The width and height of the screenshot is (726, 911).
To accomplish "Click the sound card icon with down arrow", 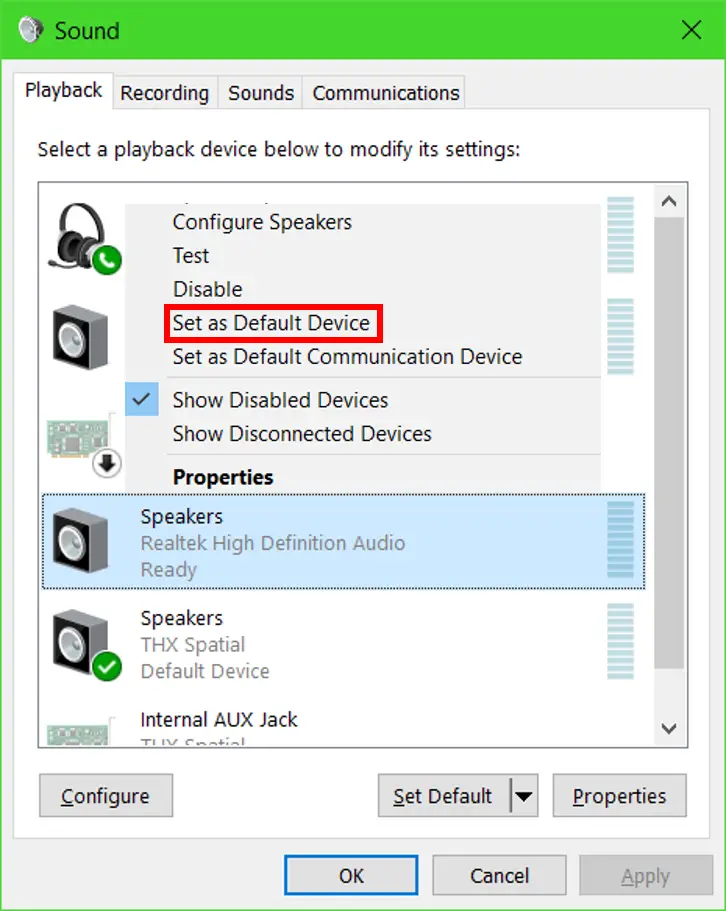I will click(84, 444).
